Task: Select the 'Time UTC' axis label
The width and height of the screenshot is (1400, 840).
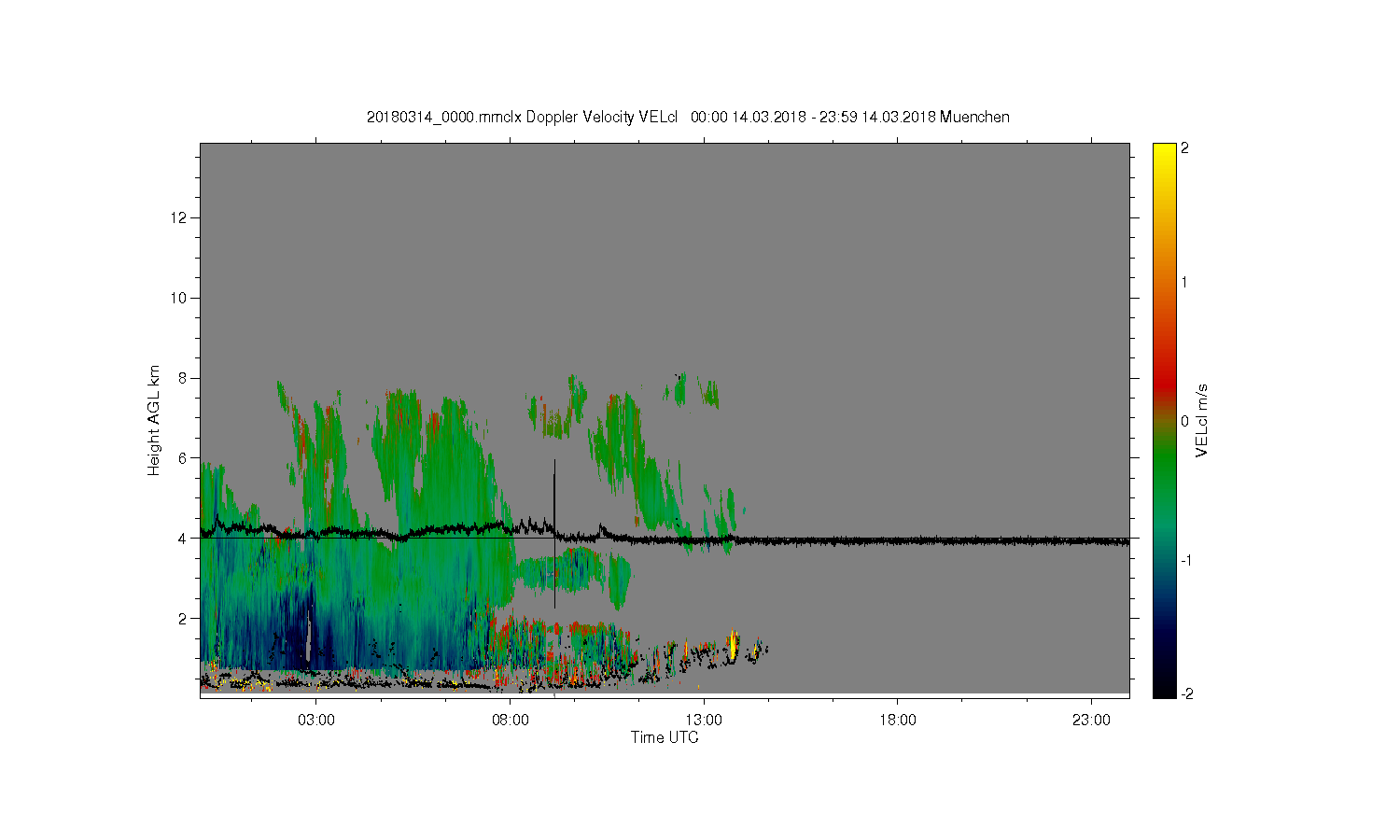Action: click(x=665, y=737)
